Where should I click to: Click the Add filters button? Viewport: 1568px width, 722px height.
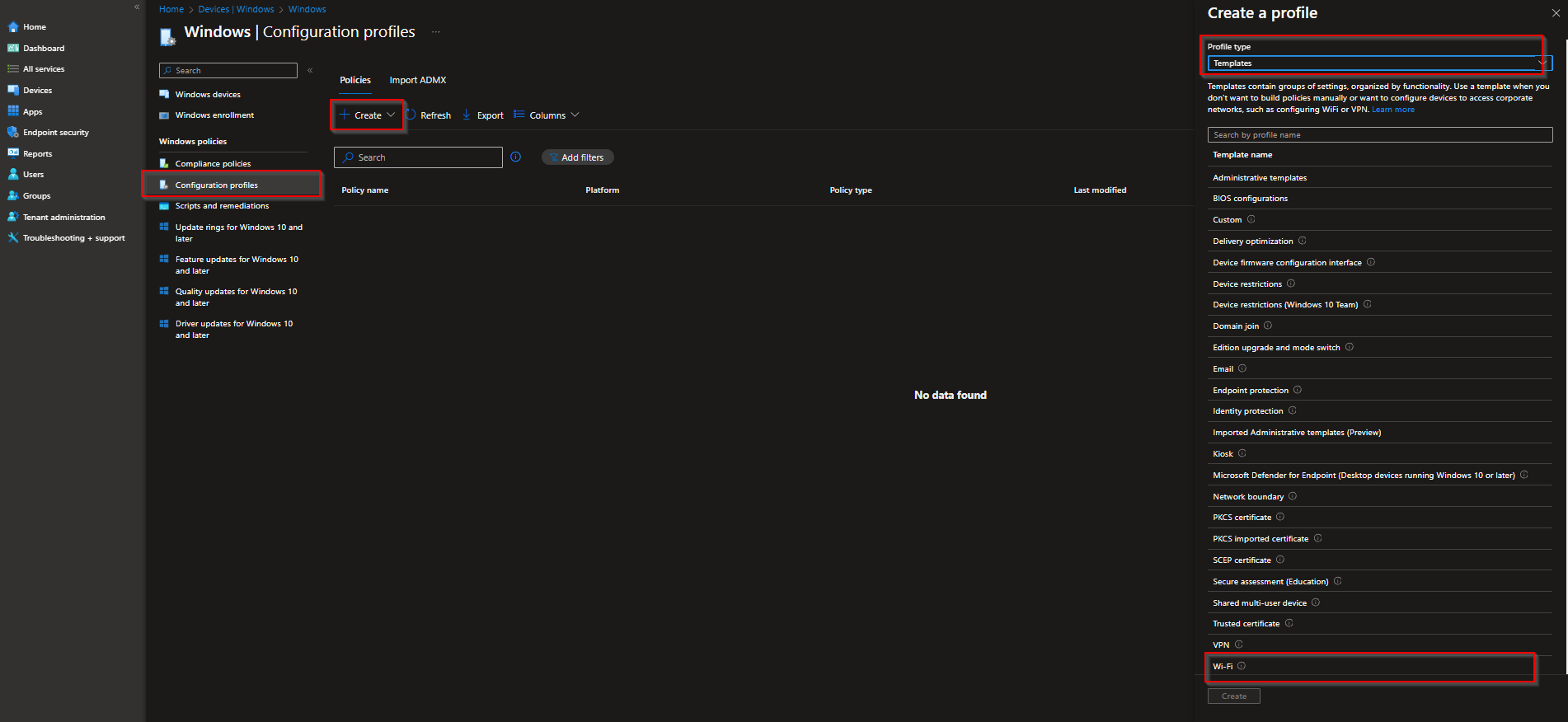pyautogui.click(x=578, y=157)
